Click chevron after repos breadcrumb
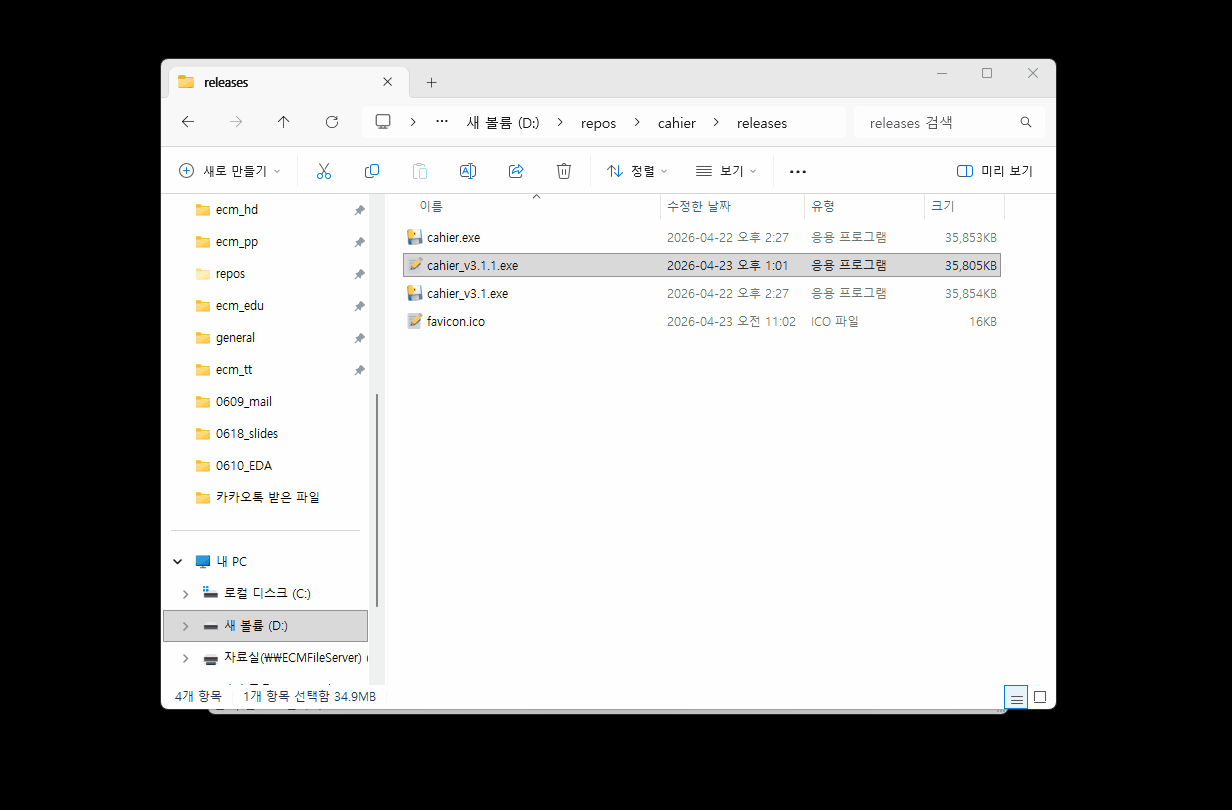 (x=637, y=123)
